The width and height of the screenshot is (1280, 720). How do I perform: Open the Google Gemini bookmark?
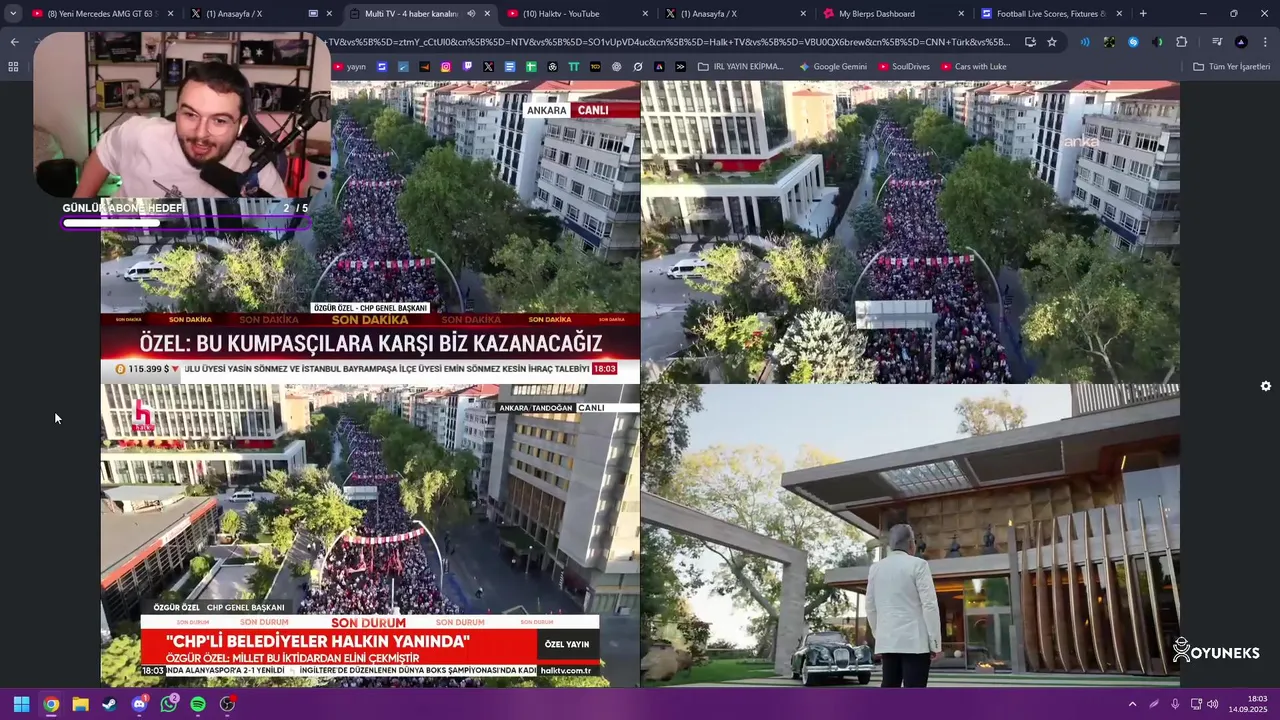coord(833,67)
